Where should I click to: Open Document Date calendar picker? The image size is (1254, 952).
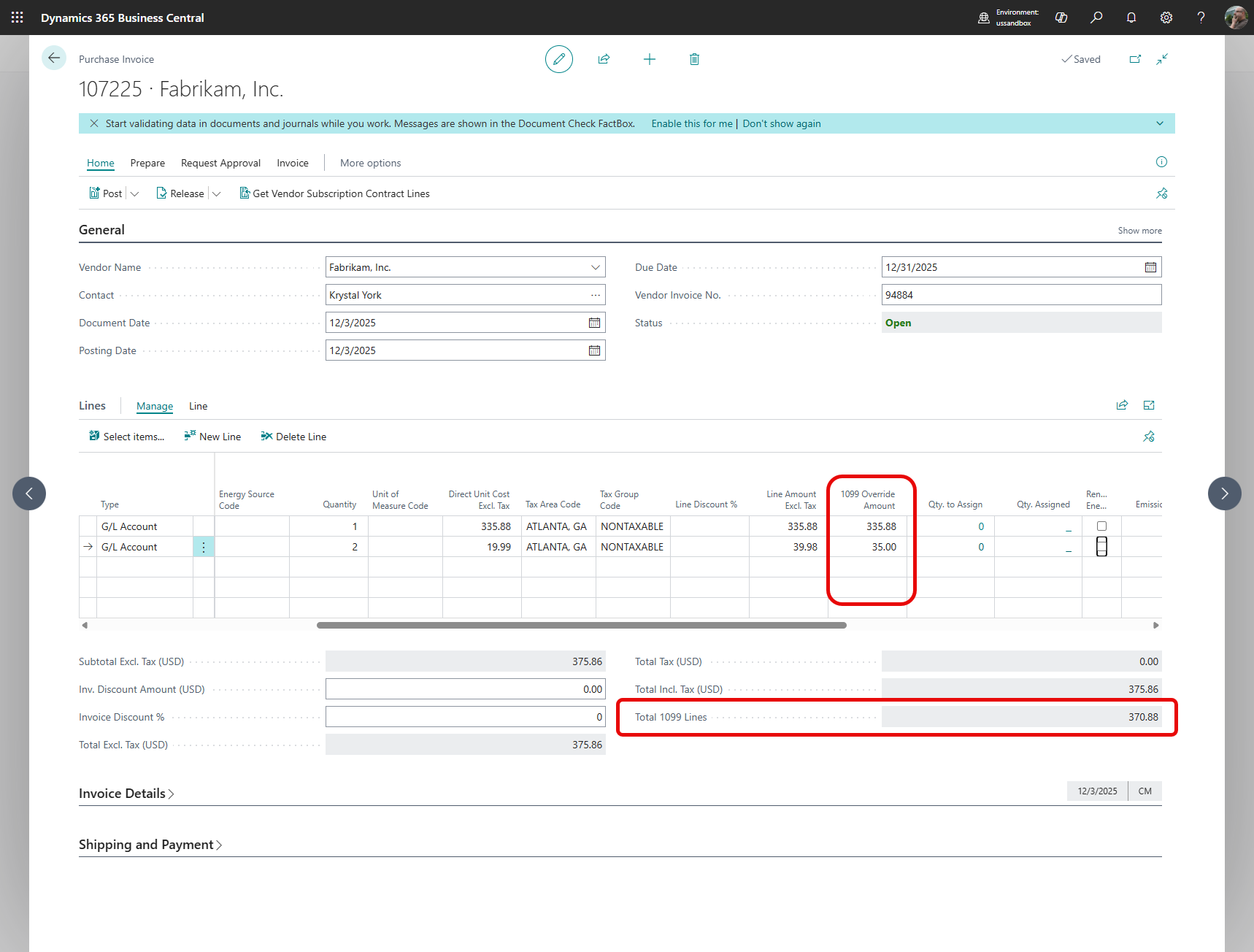594,323
